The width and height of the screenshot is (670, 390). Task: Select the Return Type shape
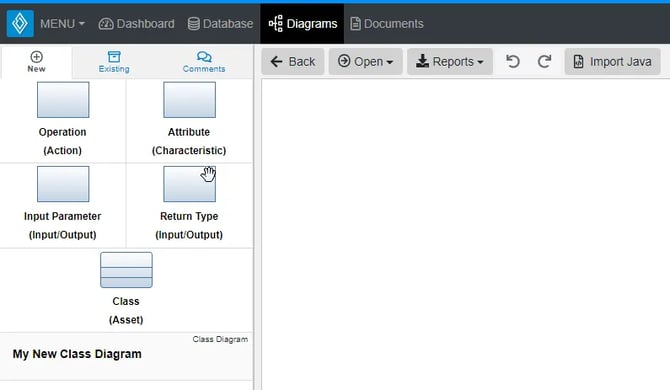coord(189,184)
